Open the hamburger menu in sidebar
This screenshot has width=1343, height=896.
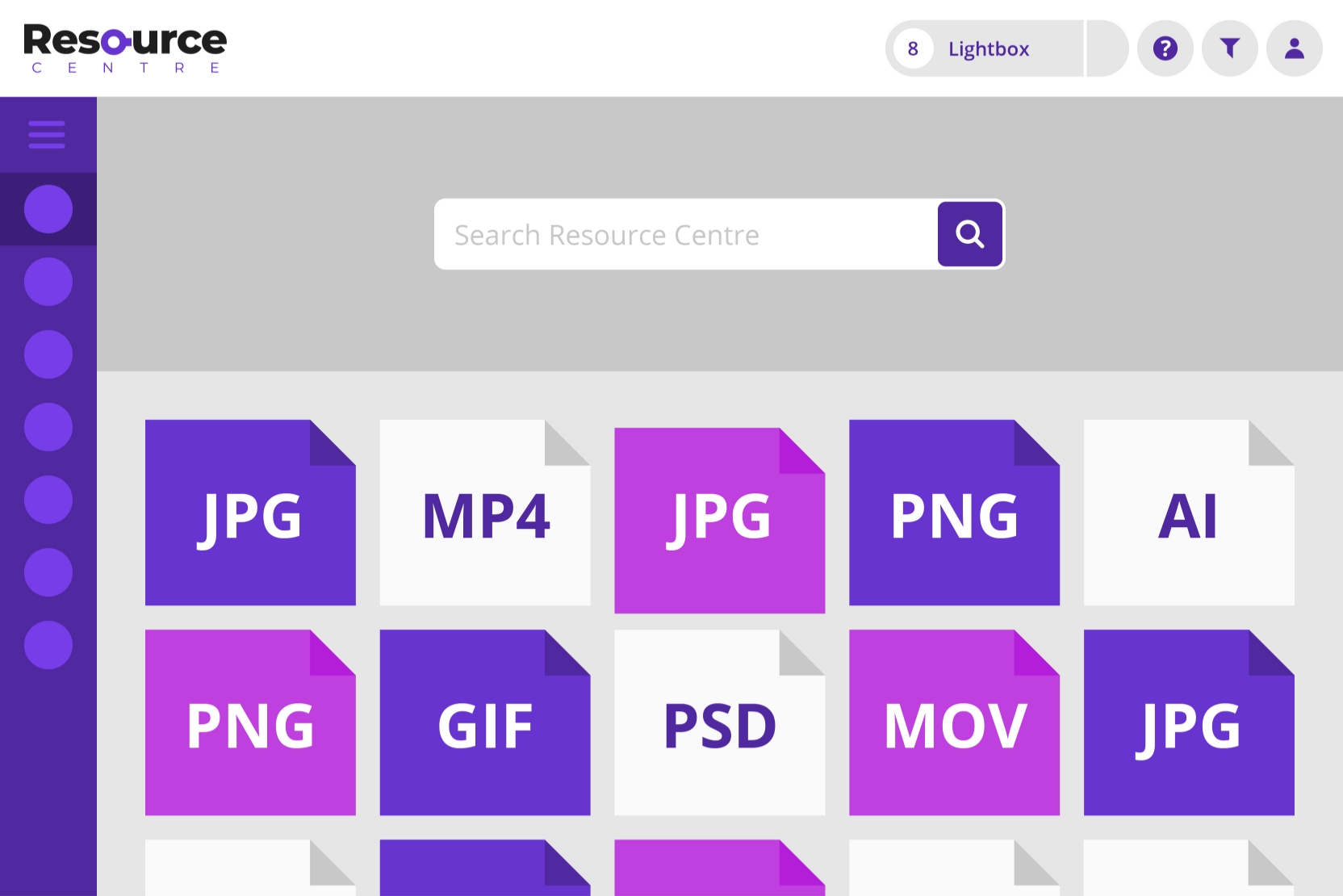click(47, 135)
